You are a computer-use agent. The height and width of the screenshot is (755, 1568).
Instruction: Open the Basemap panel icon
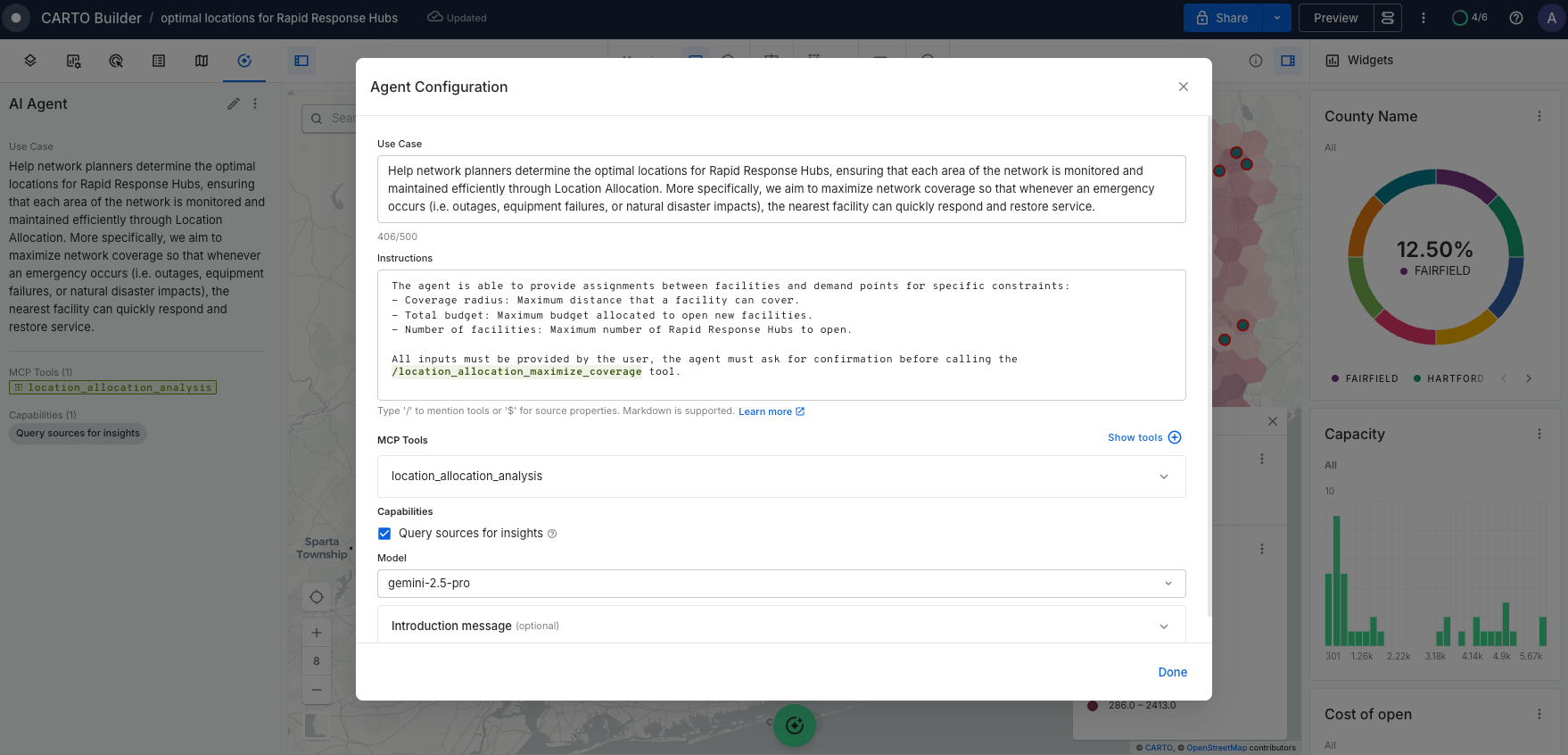pyautogui.click(x=202, y=61)
